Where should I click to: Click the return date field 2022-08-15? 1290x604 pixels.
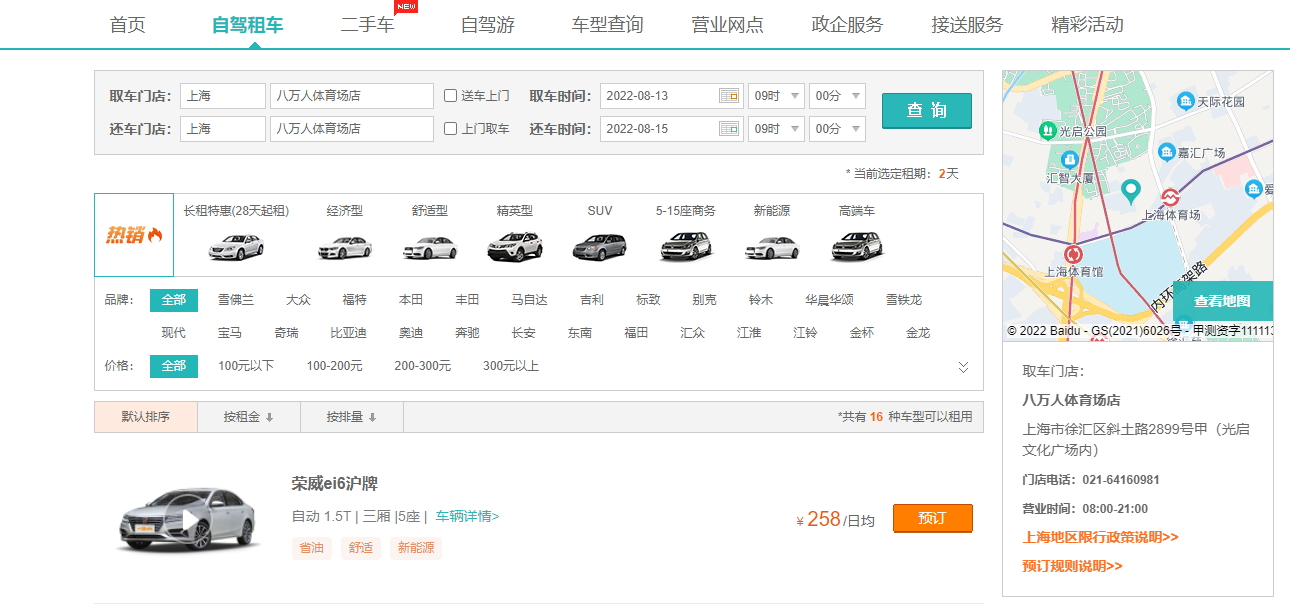tap(672, 129)
